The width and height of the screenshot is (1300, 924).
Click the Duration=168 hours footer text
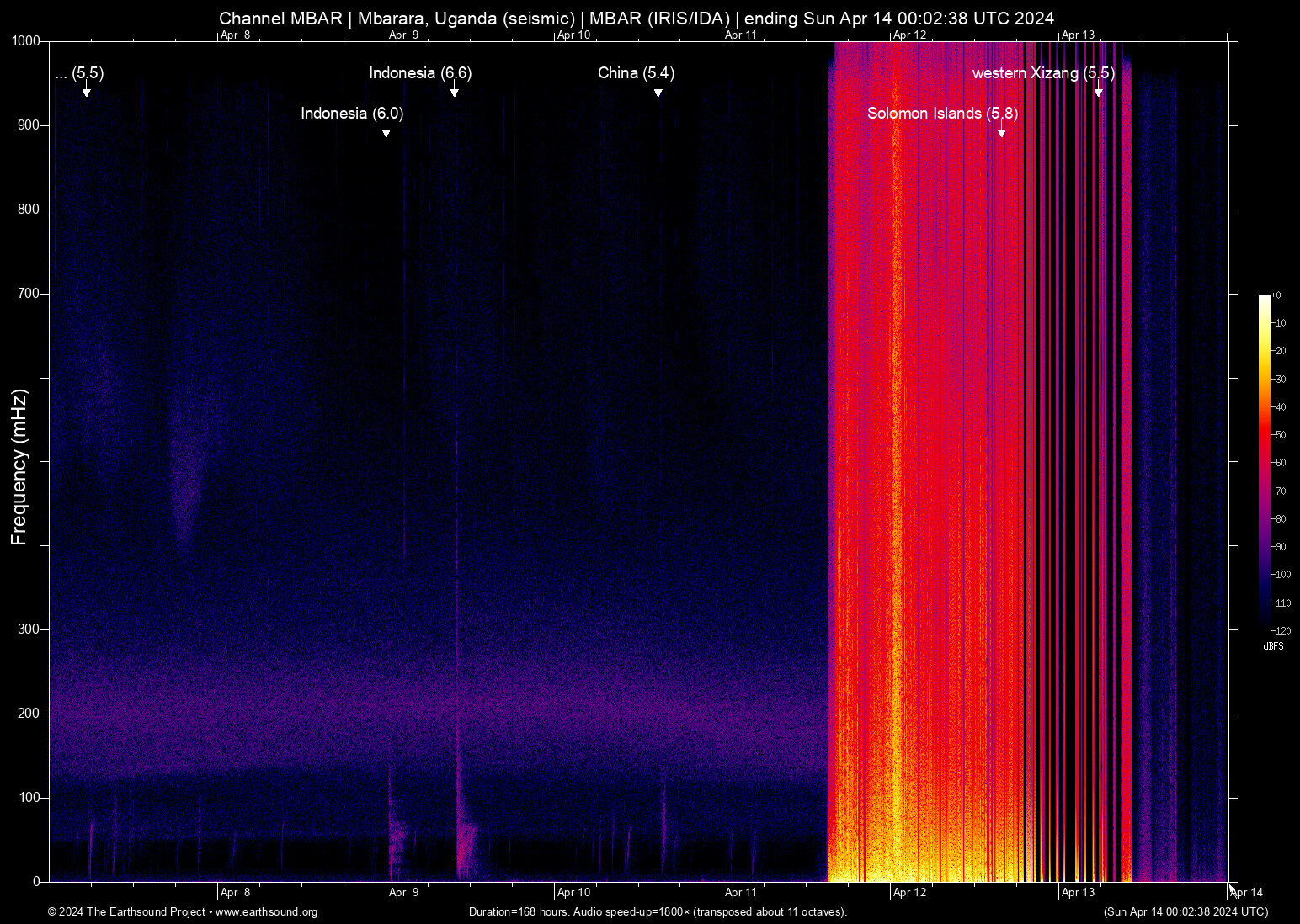point(658,912)
